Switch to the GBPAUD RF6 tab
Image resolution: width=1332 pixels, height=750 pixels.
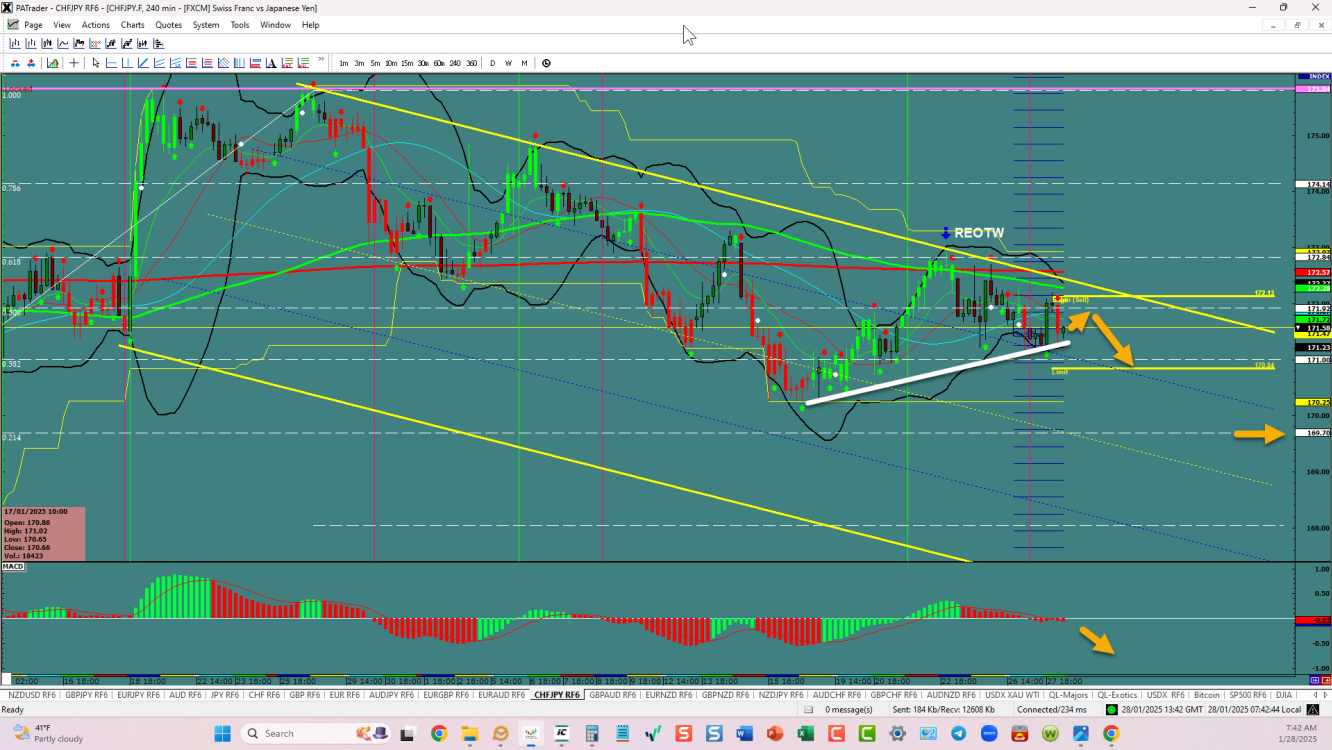[x=613, y=694]
